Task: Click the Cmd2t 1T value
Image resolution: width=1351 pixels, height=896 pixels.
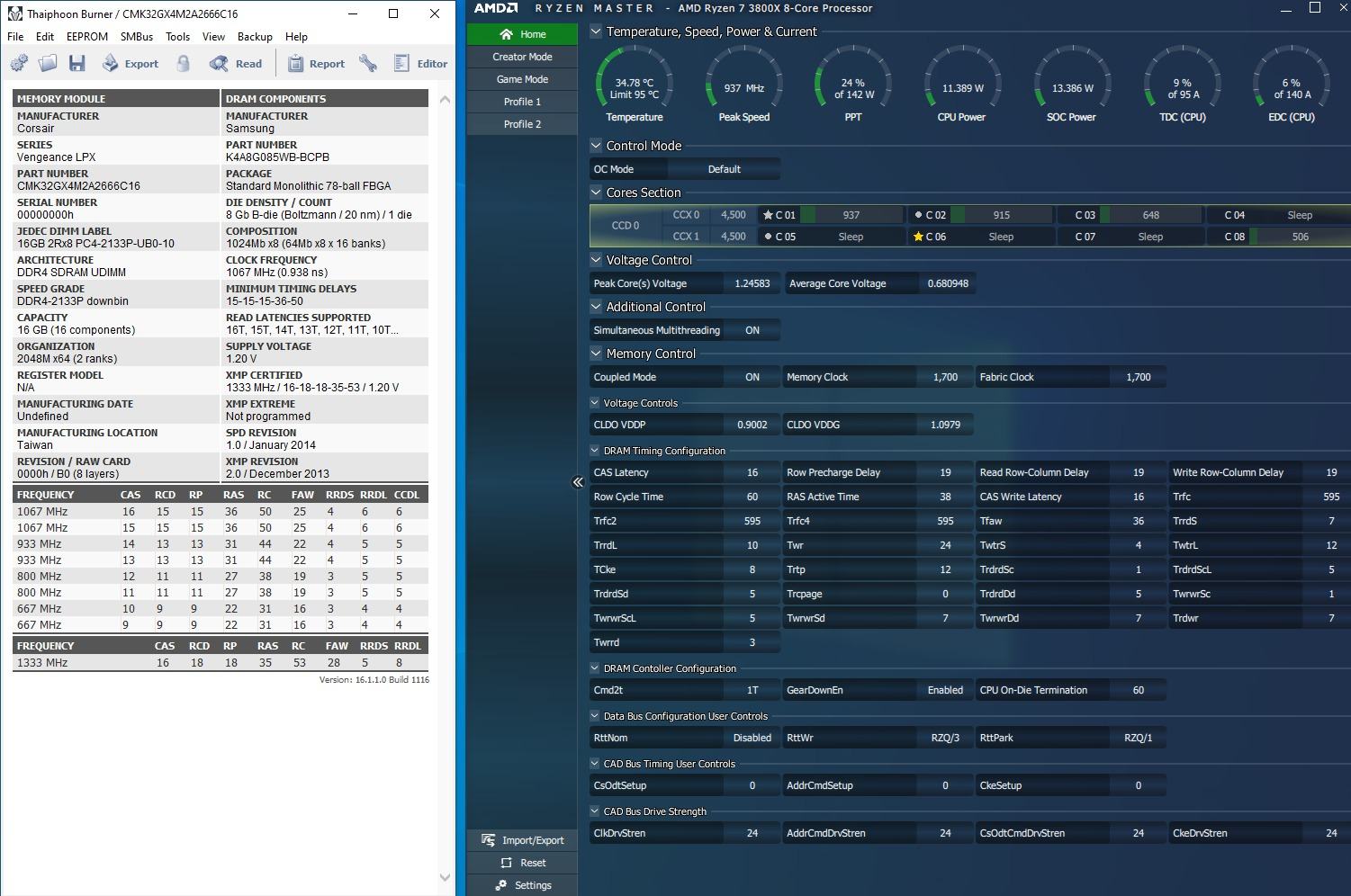Action: [752, 690]
